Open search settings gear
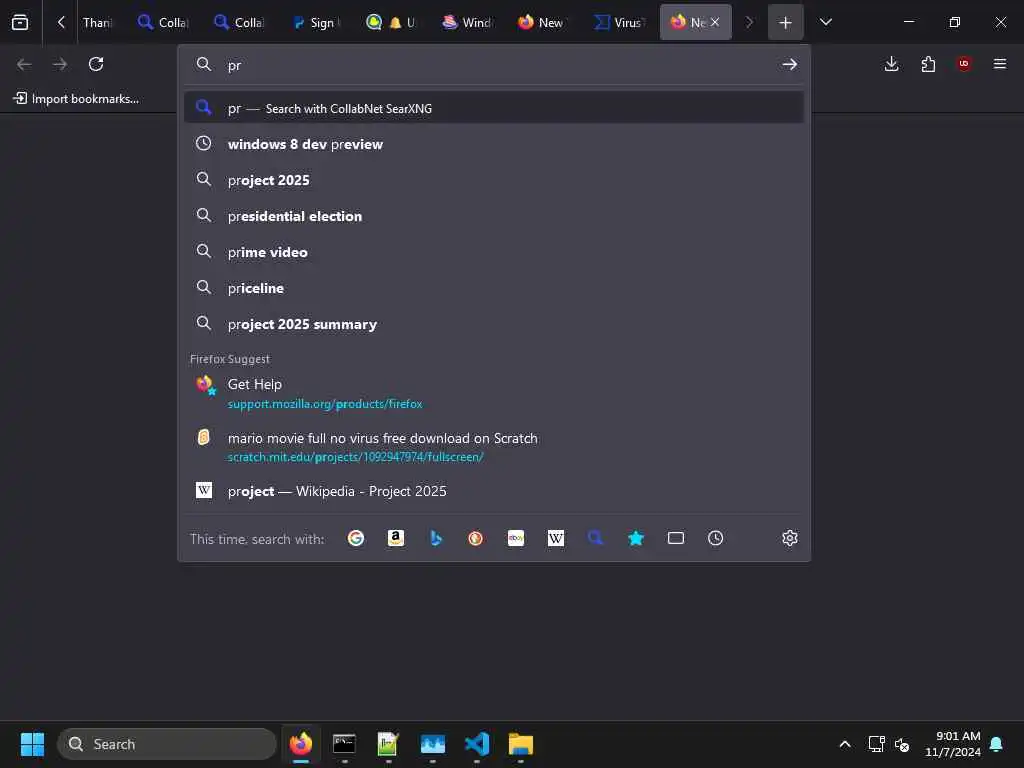 click(790, 538)
